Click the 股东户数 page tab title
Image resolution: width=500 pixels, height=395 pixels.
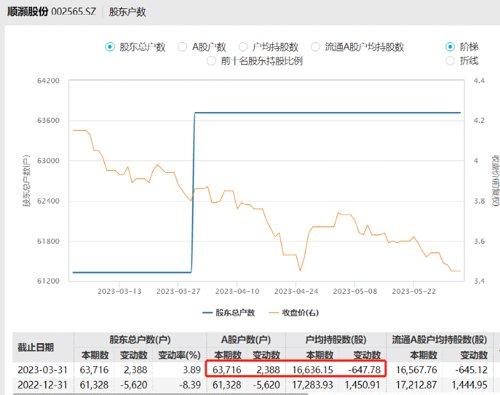(127, 12)
